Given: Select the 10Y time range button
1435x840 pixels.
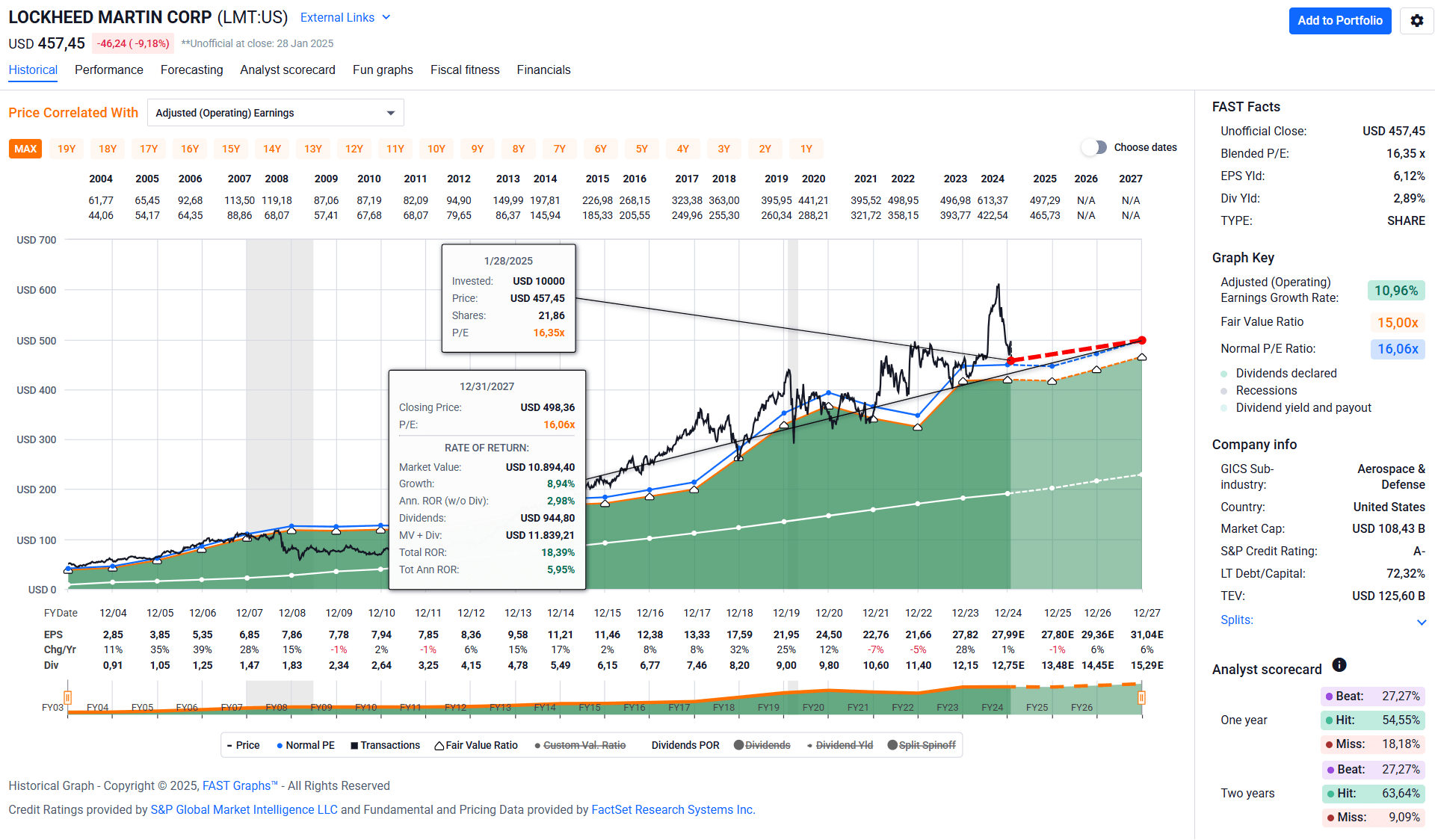Looking at the screenshot, I should 436,149.
